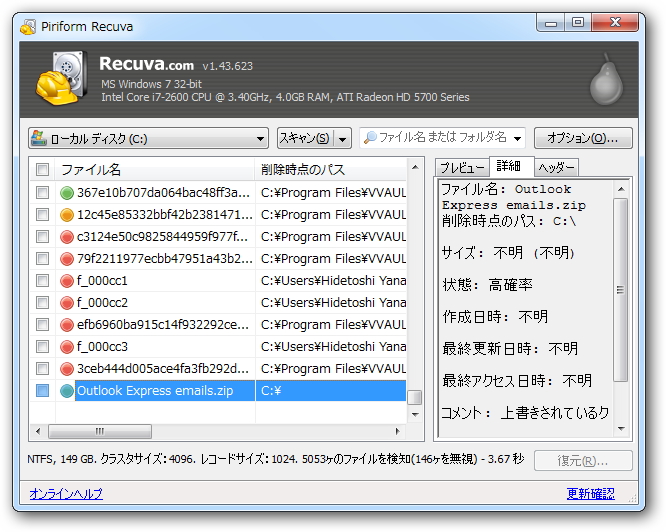Image resolution: width=666 pixels, height=532 pixels.
Task: Select the row Outlook Express emails.zip
Action: [x=218, y=391]
